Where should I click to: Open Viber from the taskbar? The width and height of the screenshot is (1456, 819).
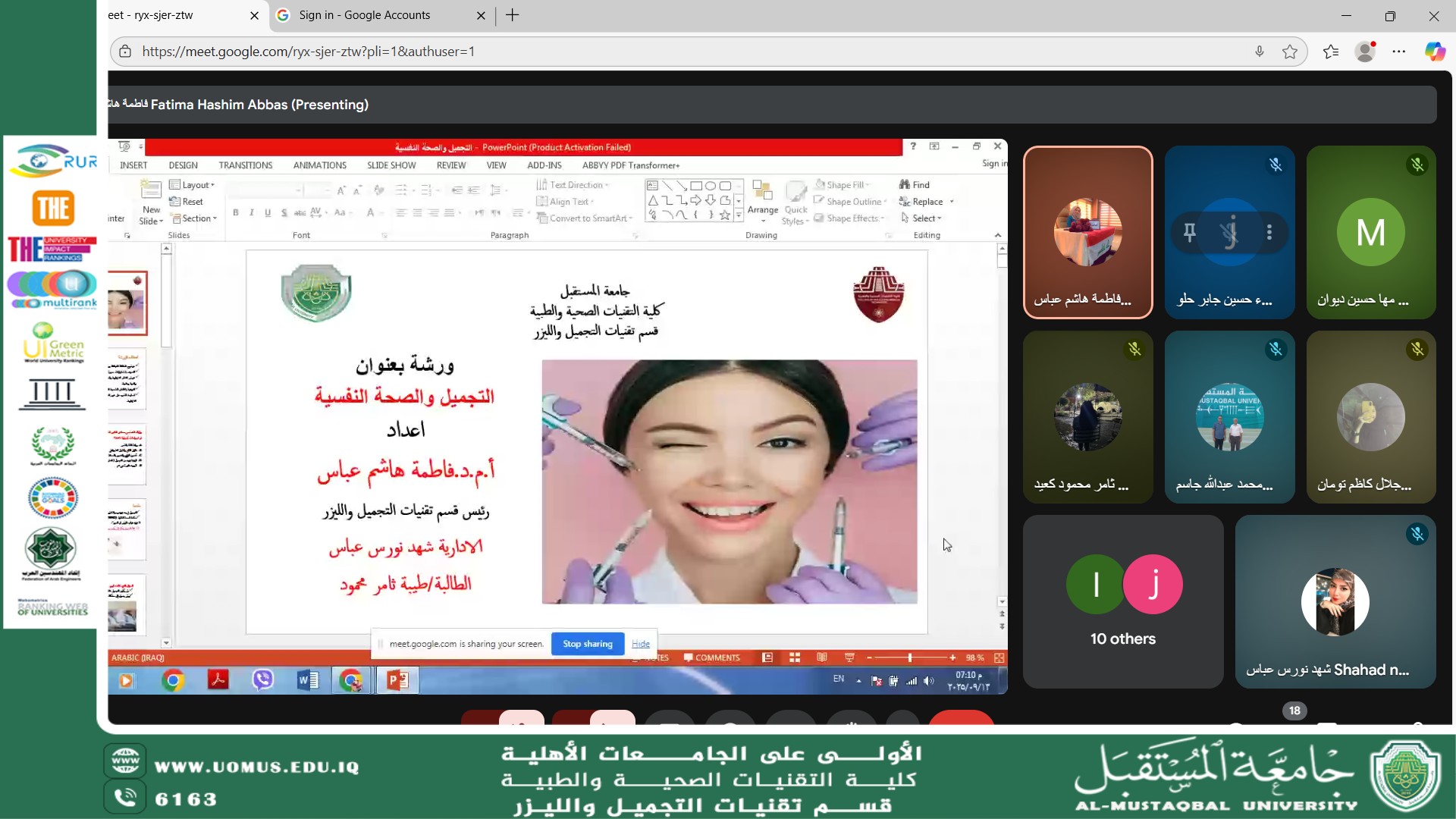pyautogui.click(x=263, y=680)
